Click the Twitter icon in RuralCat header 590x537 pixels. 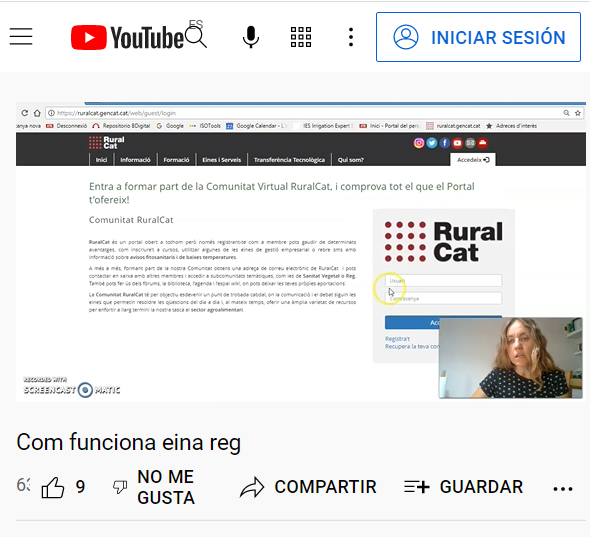point(432,143)
